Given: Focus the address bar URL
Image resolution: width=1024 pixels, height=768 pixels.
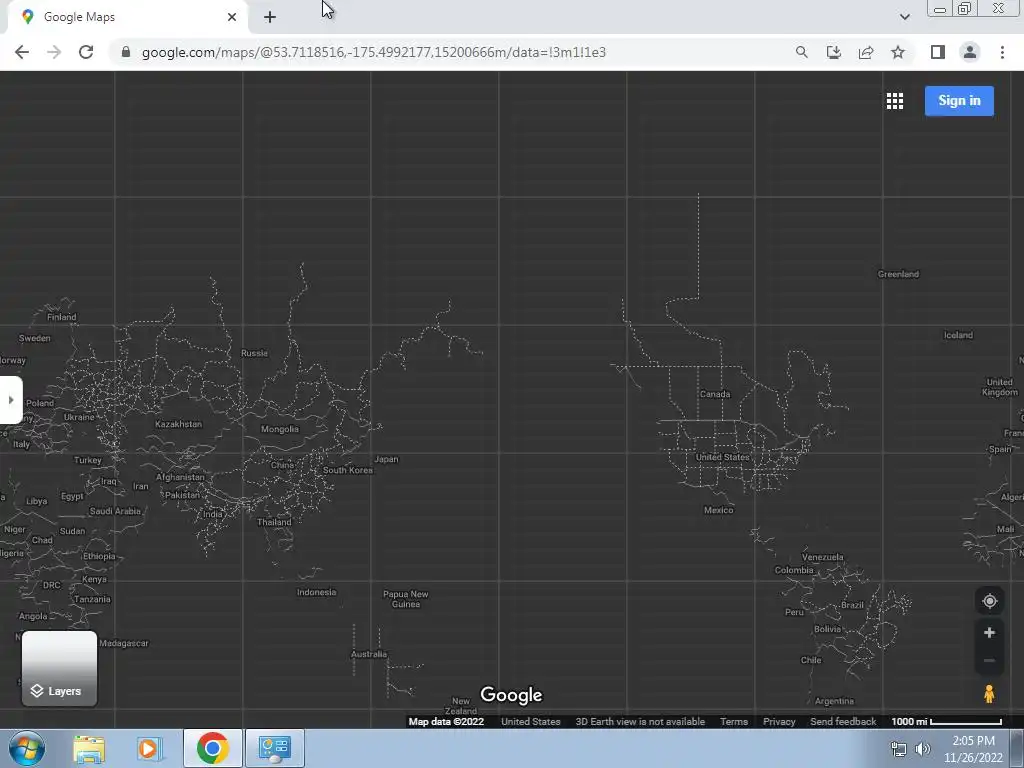Looking at the screenshot, I should pos(374,52).
